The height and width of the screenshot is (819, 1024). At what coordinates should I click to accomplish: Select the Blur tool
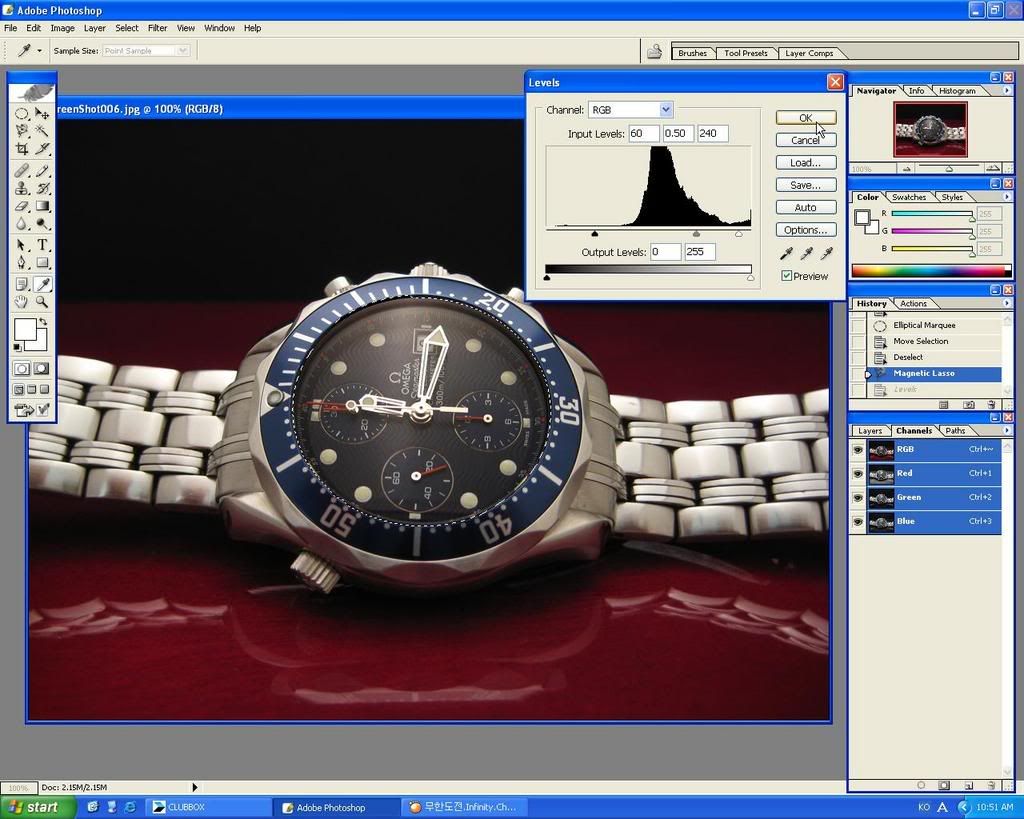pyautogui.click(x=22, y=224)
